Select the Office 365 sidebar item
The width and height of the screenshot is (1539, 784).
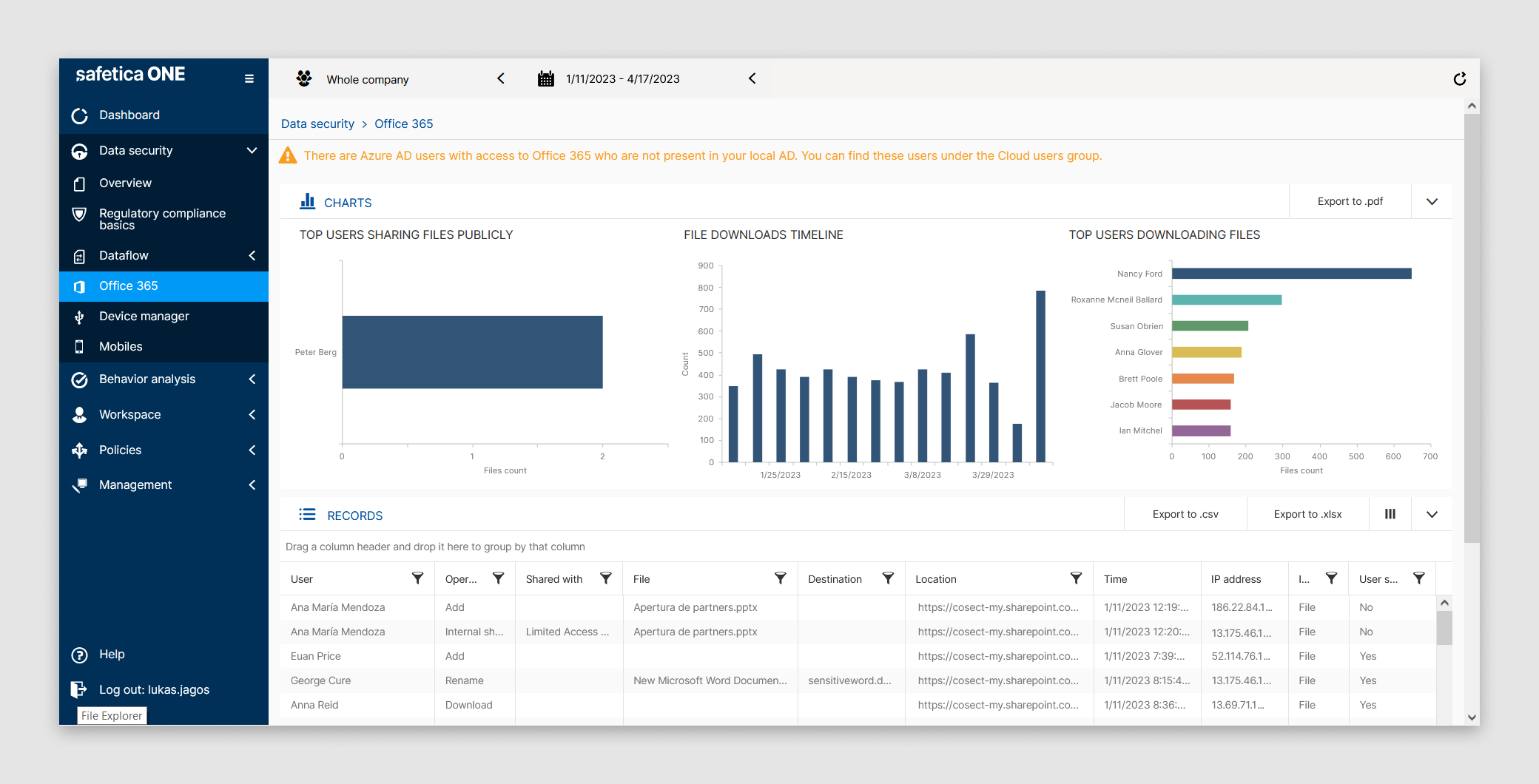[x=164, y=286]
